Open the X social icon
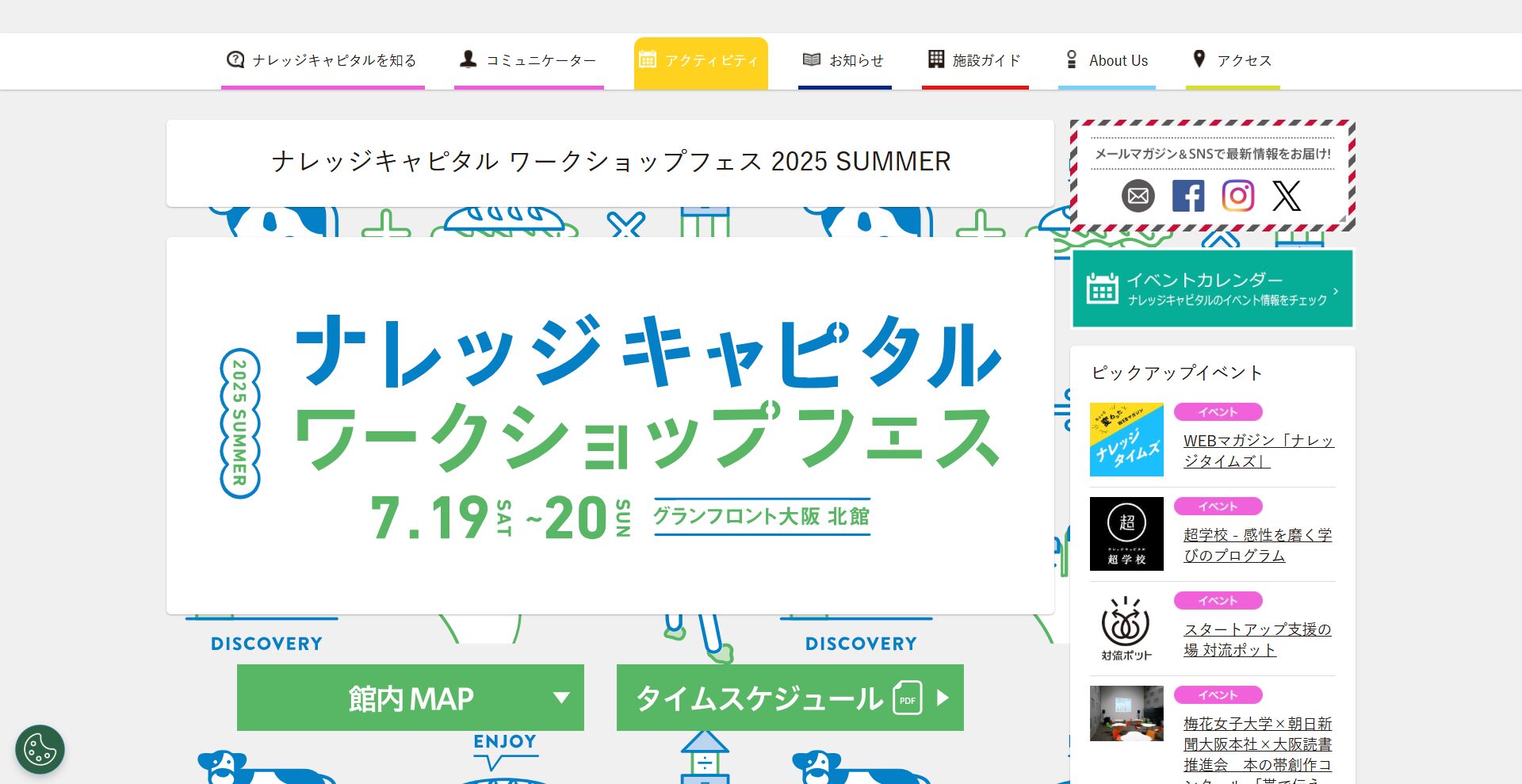This screenshot has width=1522, height=784. point(1287,196)
